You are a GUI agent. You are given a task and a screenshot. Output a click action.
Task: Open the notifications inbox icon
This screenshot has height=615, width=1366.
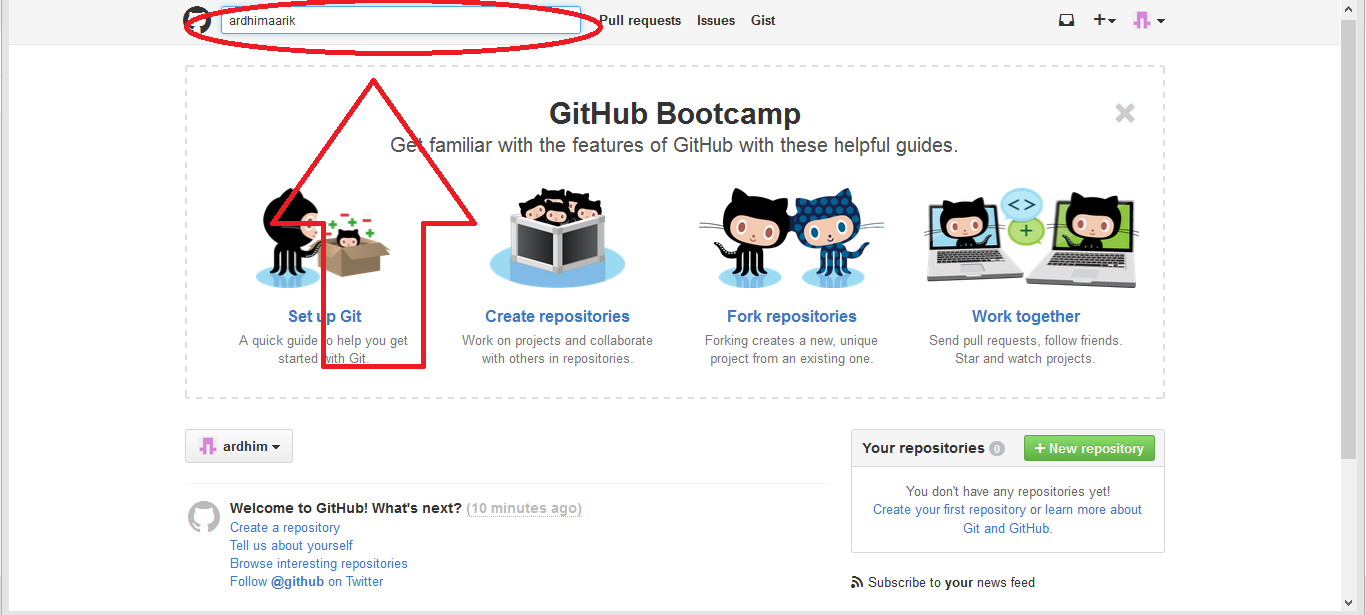point(1067,20)
